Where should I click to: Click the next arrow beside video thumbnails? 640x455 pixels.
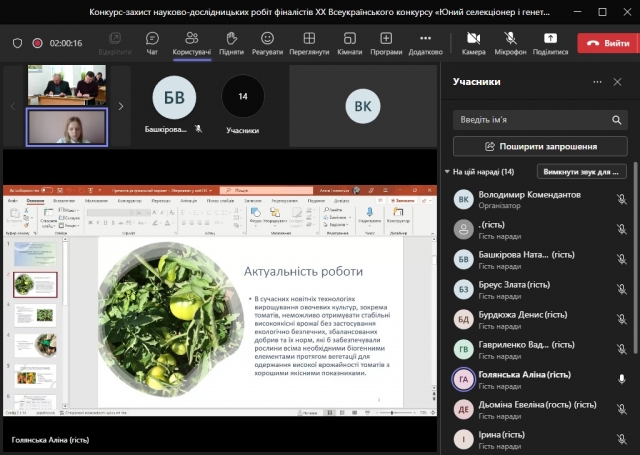click(121, 105)
